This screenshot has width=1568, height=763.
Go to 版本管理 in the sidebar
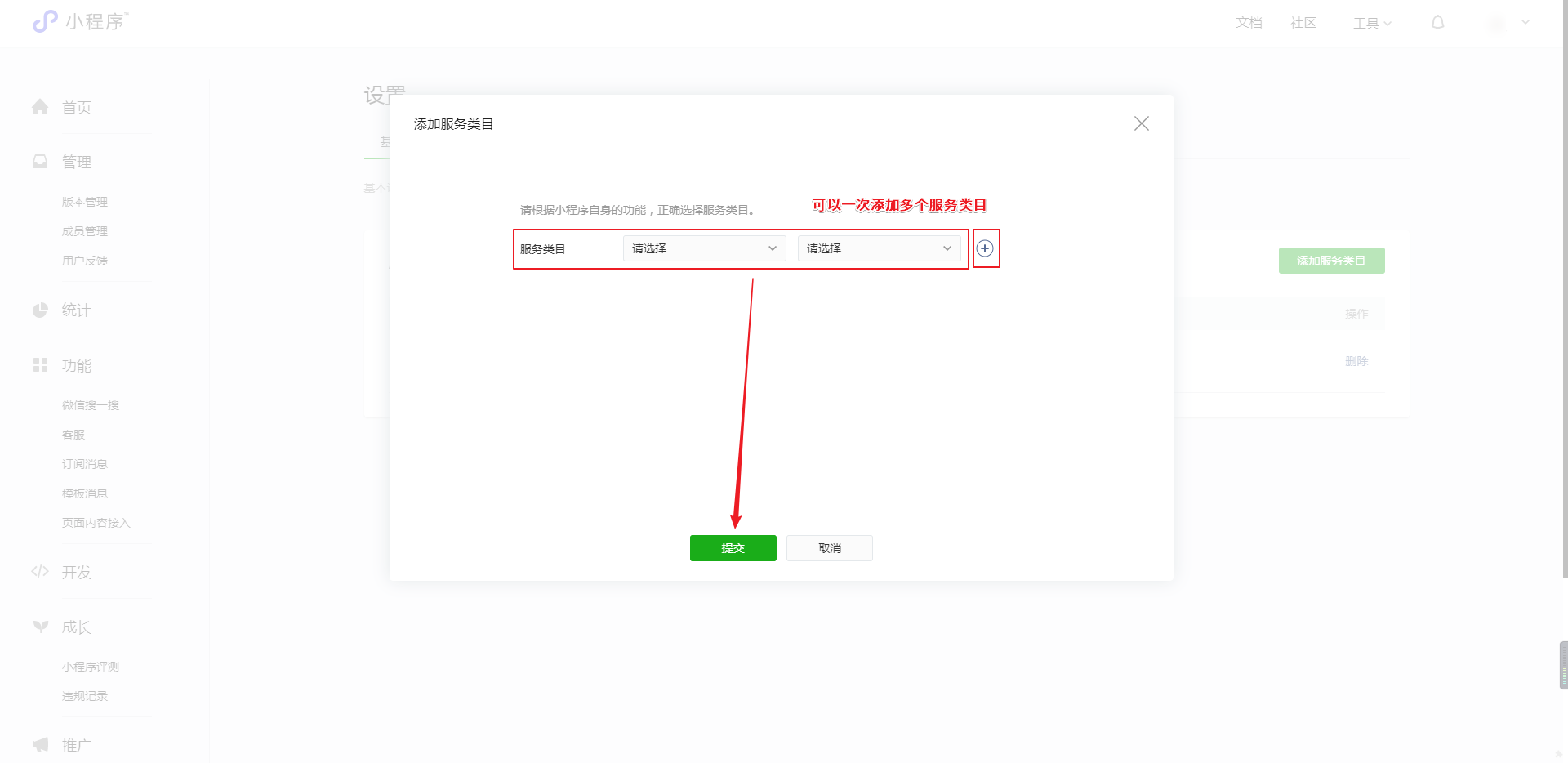(85, 202)
